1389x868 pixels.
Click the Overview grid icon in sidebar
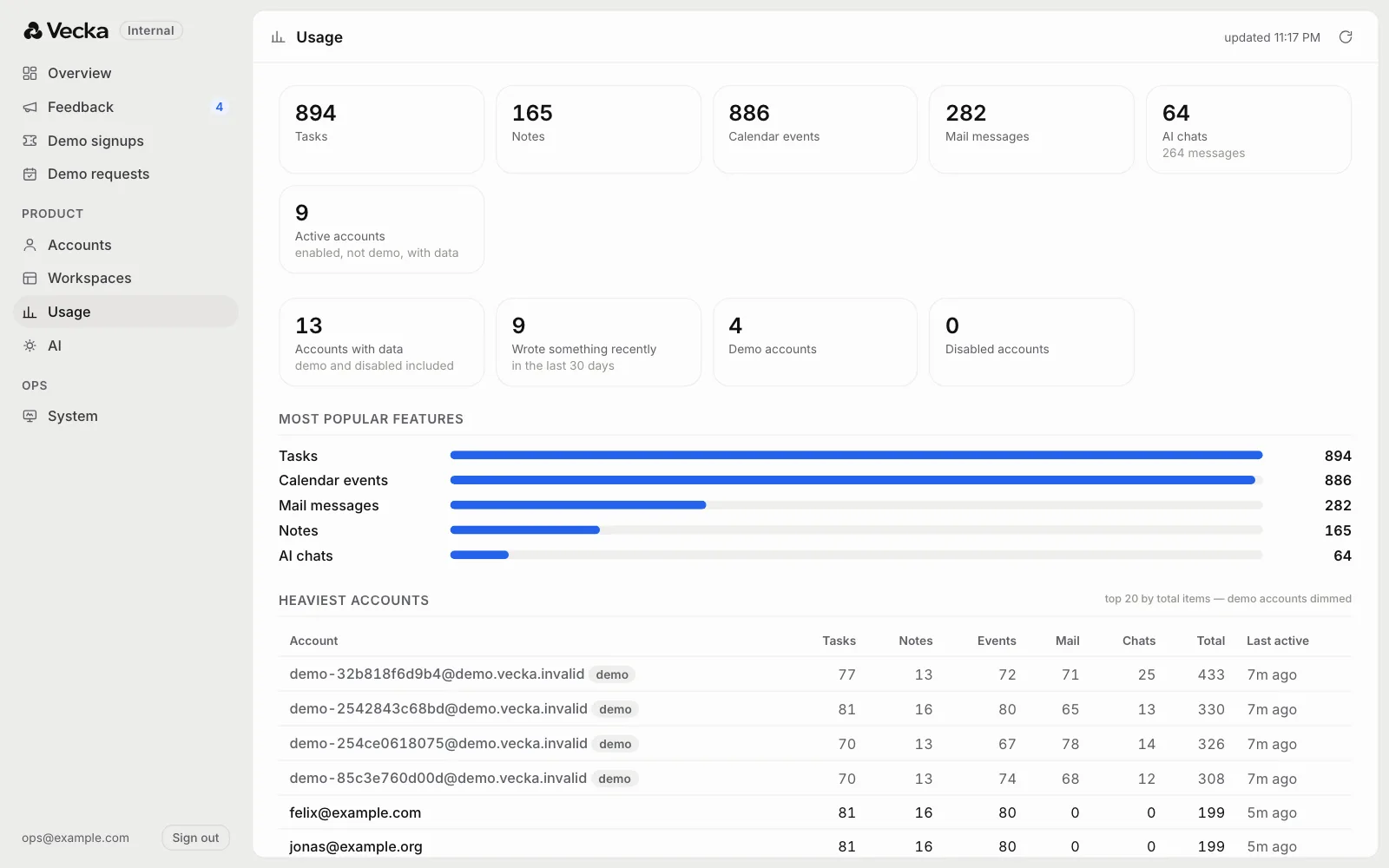click(x=30, y=73)
